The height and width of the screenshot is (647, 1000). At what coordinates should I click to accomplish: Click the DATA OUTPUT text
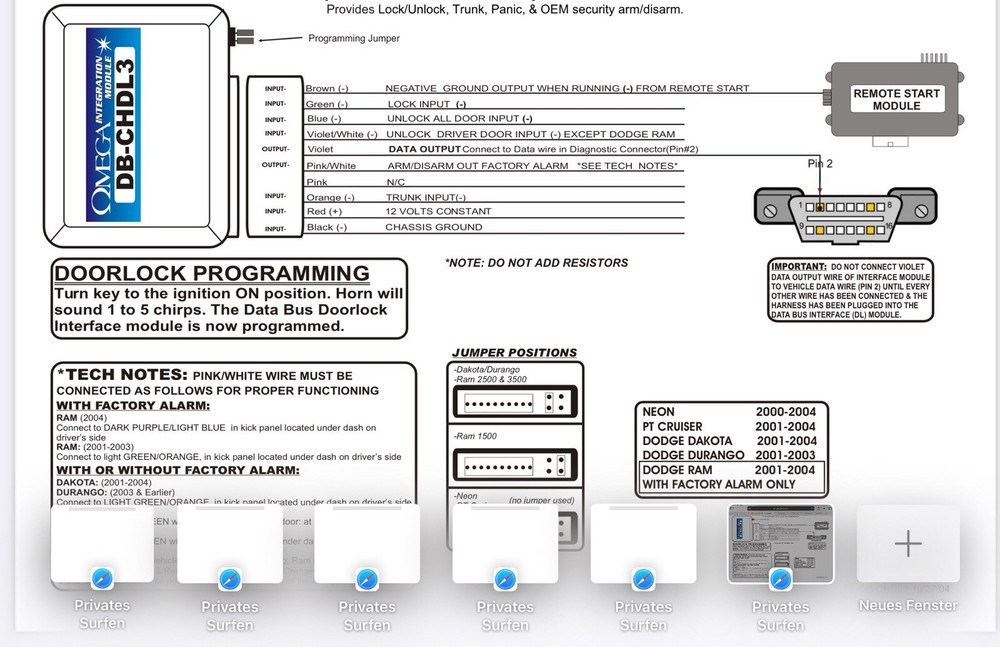point(425,149)
